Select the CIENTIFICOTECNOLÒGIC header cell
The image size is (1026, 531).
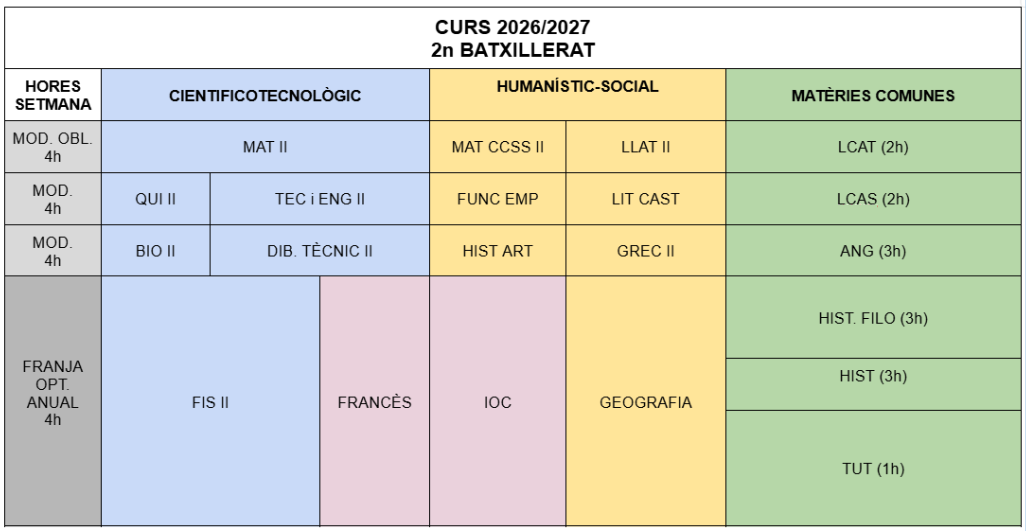(265, 96)
